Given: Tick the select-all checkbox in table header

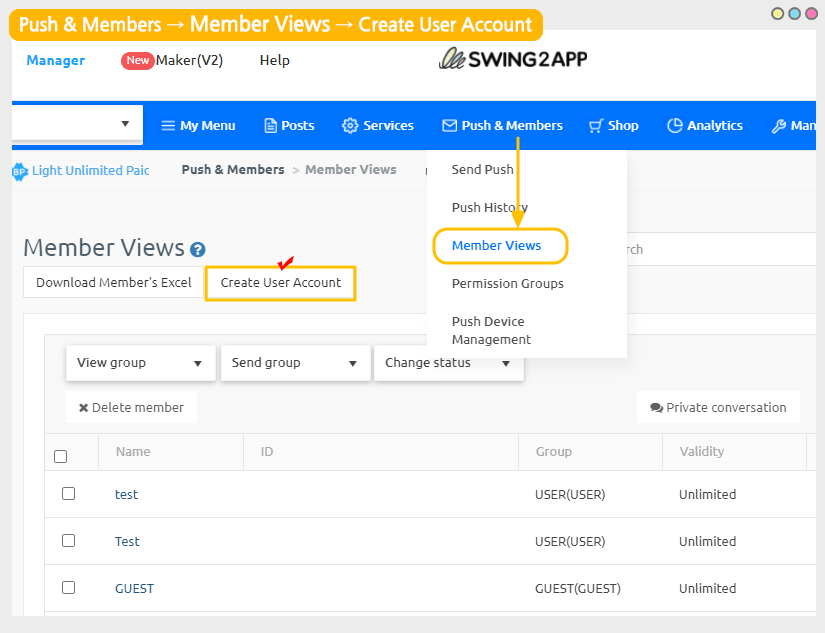Looking at the screenshot, I should tap(60, 456).
